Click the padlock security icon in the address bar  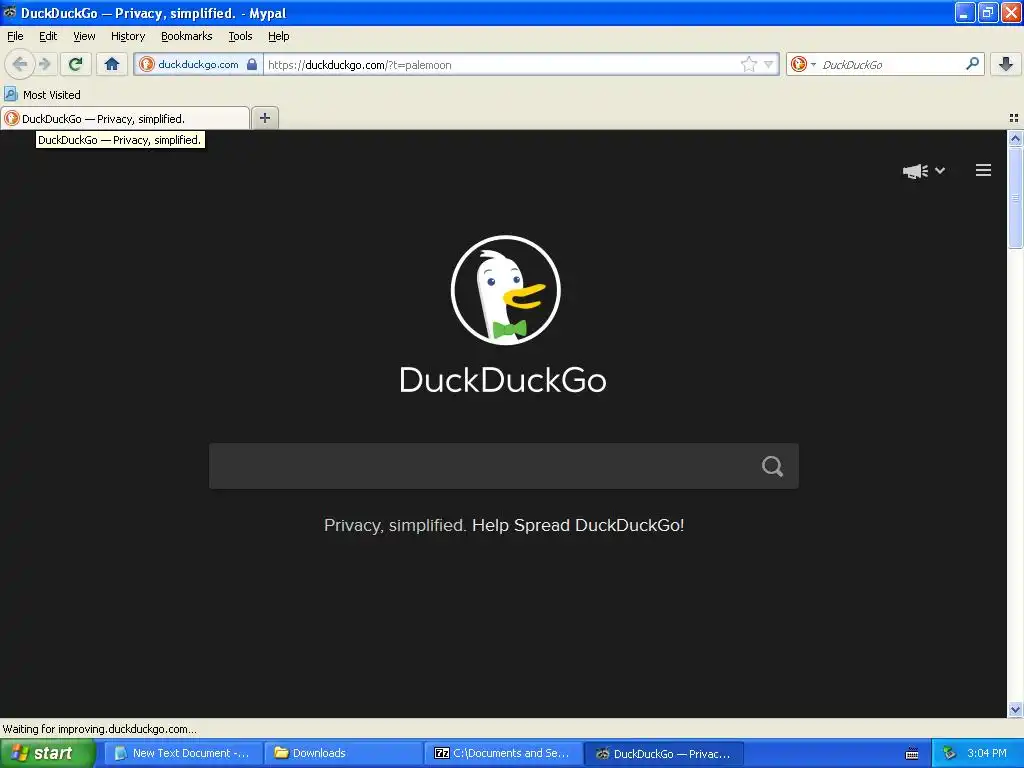252,64
